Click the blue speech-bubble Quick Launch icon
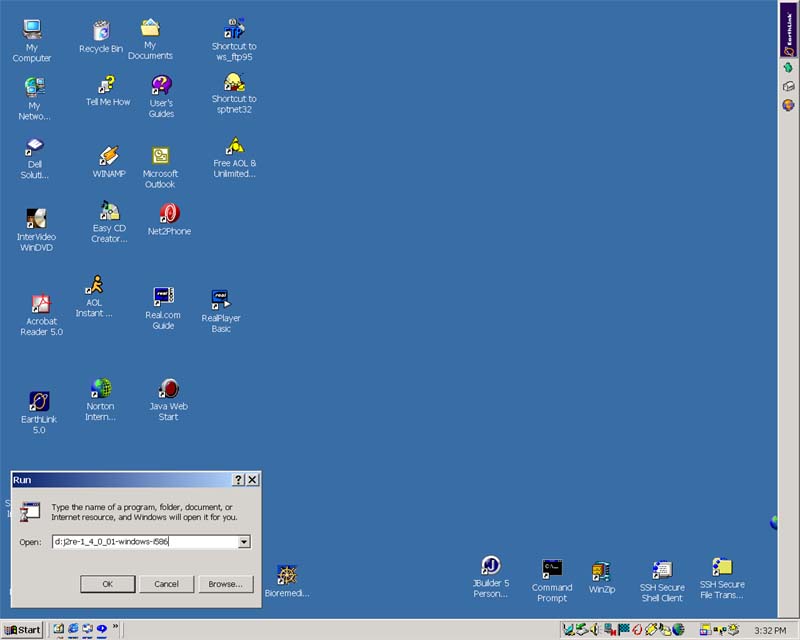Image resolution: width=800 pixels, height=640 pixels. coord(102,629)
